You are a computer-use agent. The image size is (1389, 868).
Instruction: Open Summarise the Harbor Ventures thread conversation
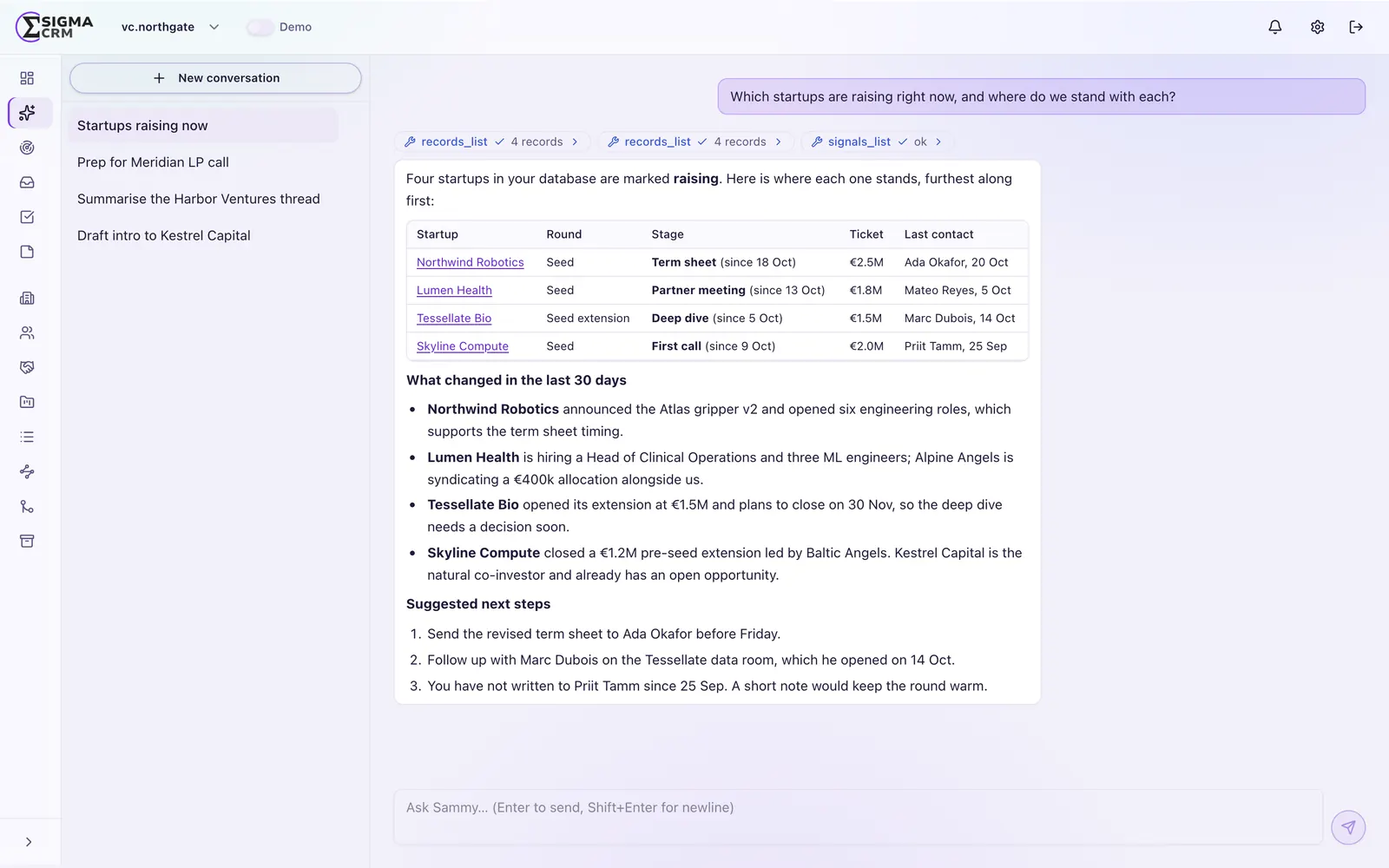[x=203, y=199]
